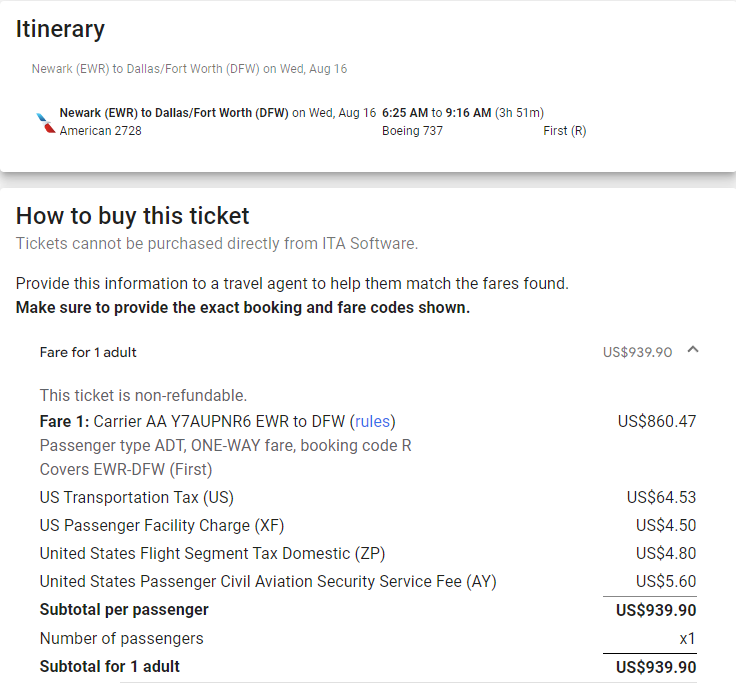Viewport: 736px width, 683px height.
Task: Click the US Transportation Tax (US) line
Action: pyautogui.click(x=136, y=497)
